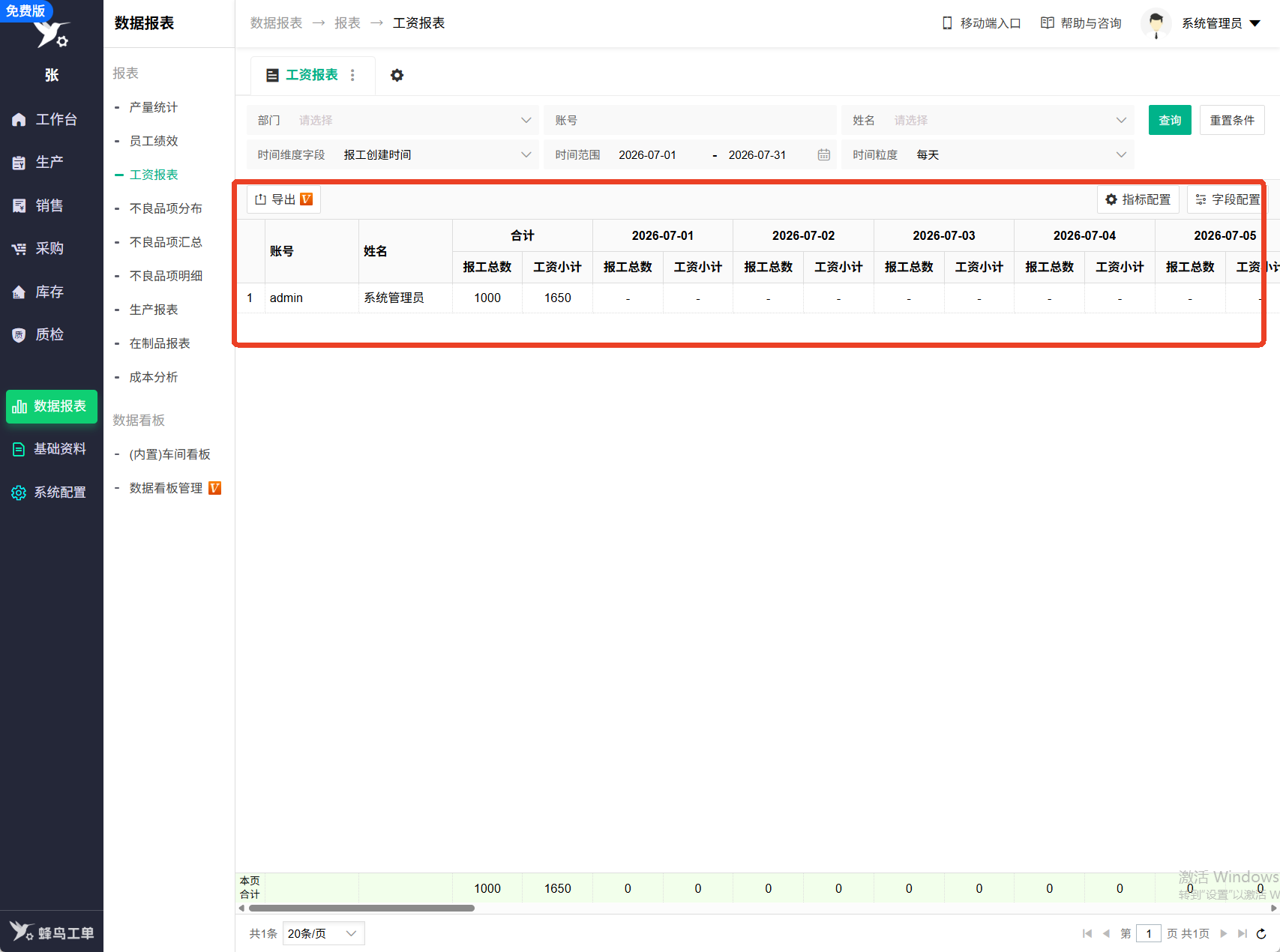Open 在制品报表 in the menu
The image size is (1280, 952).
(x=160, y=343)
